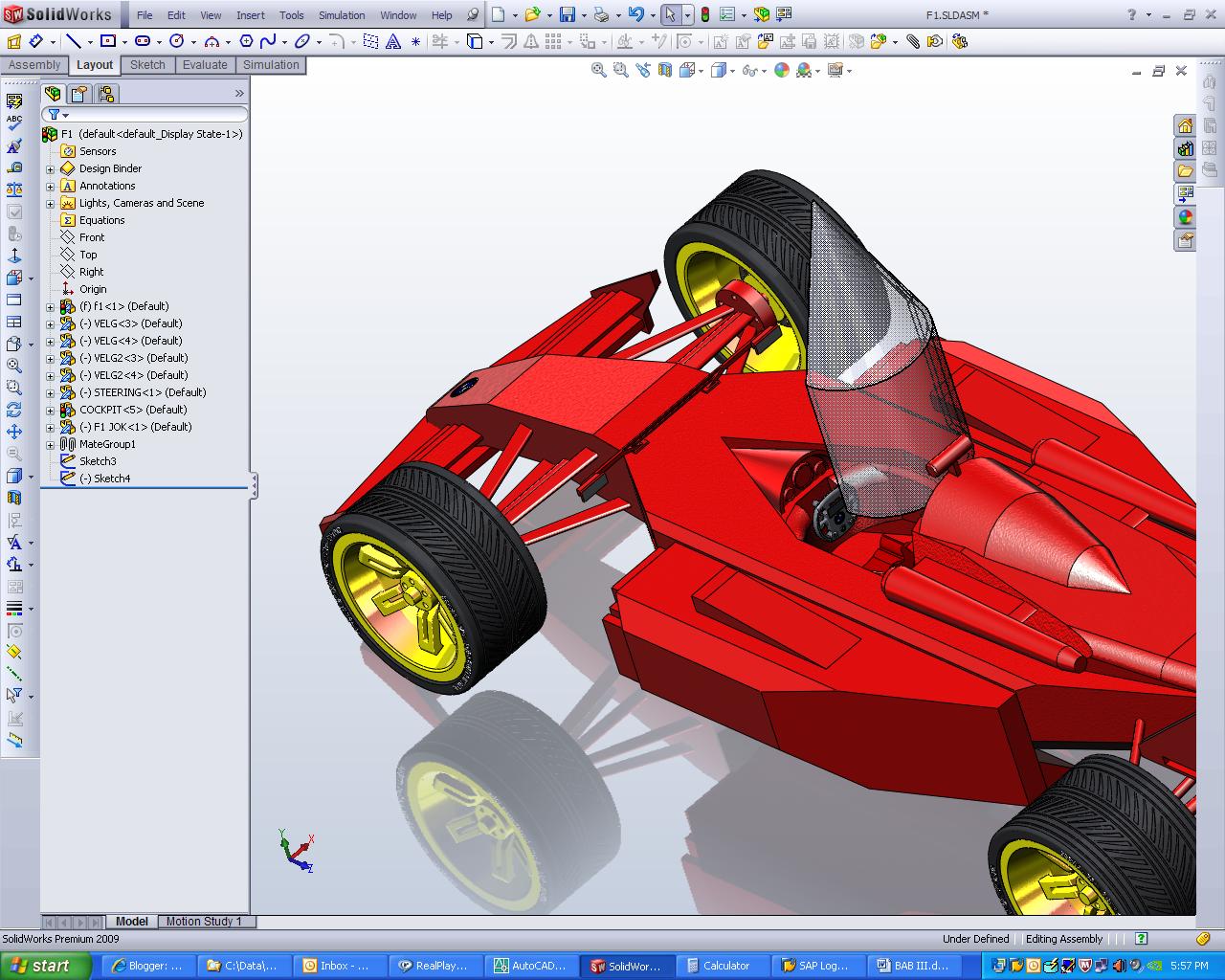Select the Slot sketch tool
This screenshot has height=980, width=1225.
(143, 41)
